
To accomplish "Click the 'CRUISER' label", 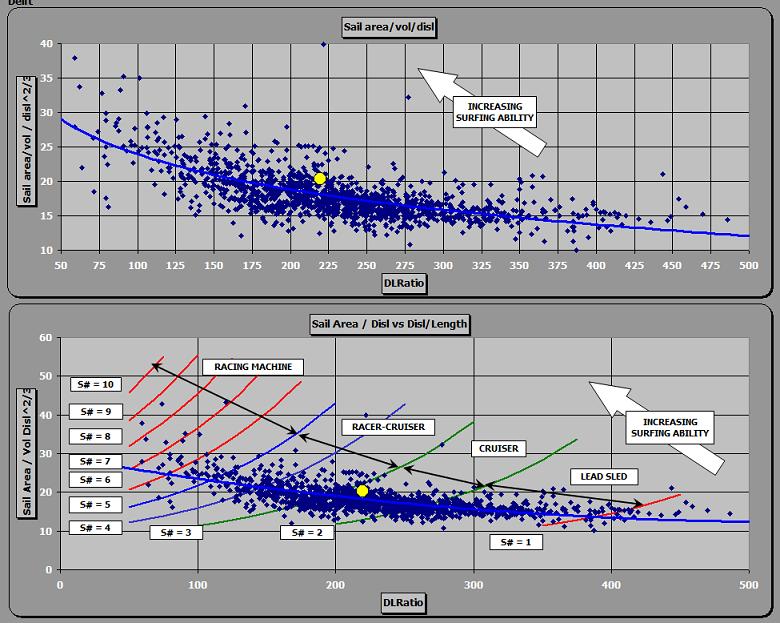I will (498, 448).
